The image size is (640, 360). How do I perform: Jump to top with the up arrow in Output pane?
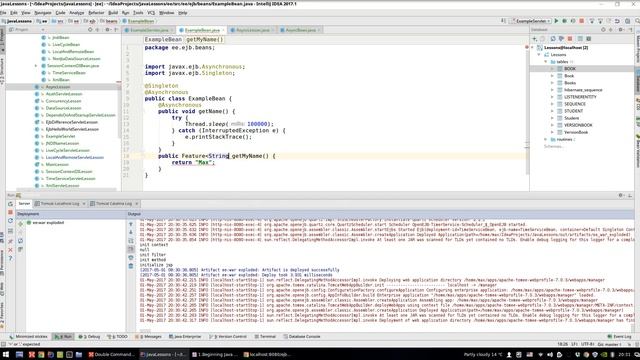(x=131, y=224)
